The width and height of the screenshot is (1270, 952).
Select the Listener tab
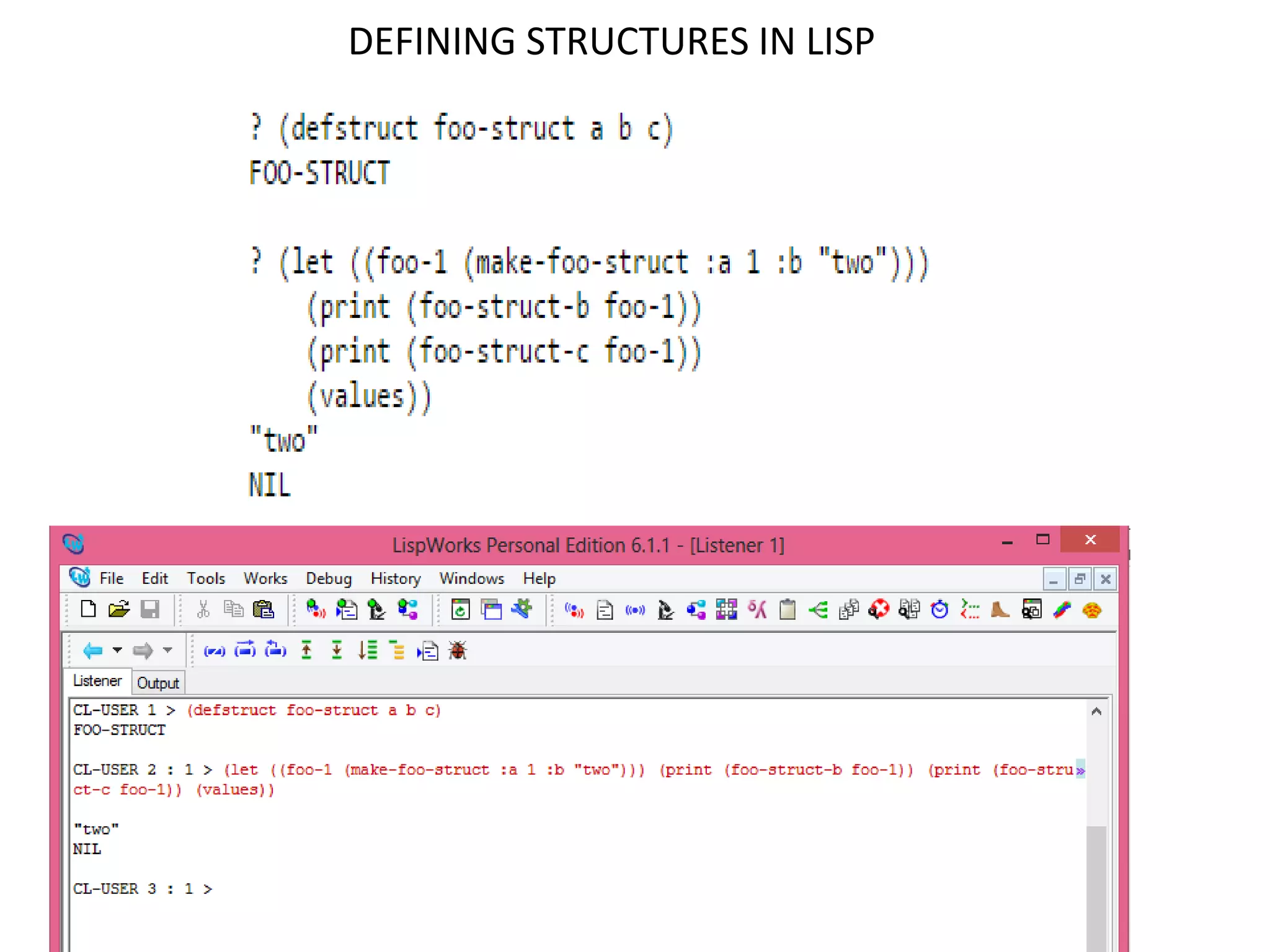97,681
